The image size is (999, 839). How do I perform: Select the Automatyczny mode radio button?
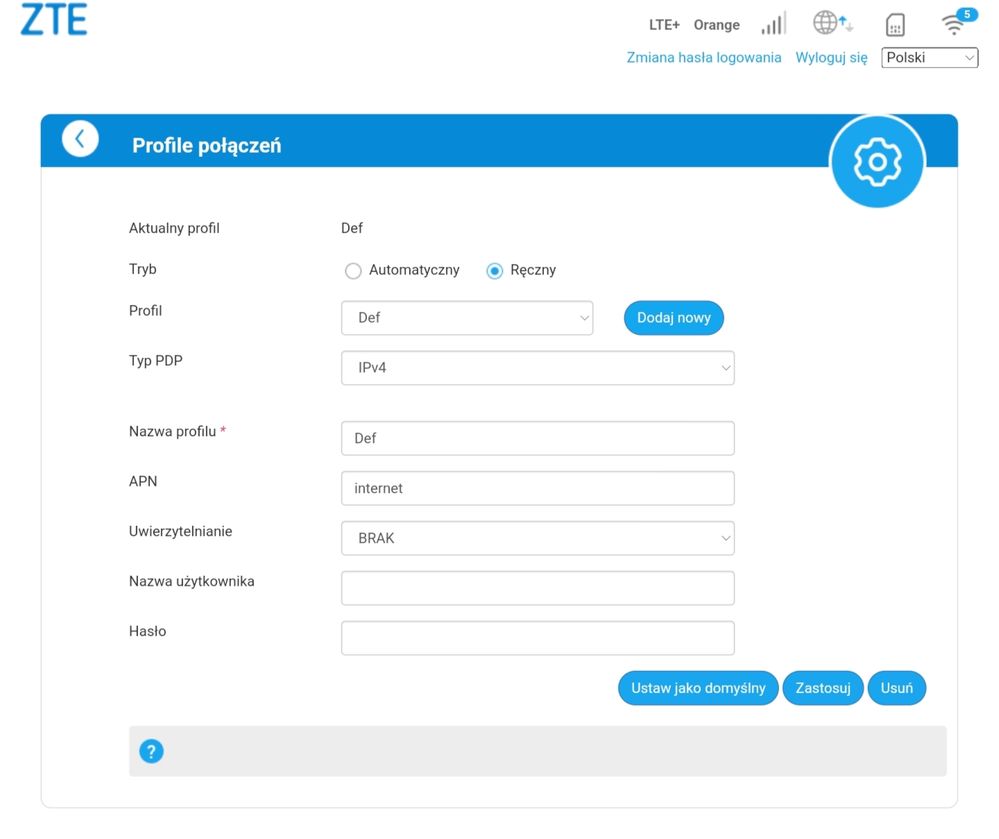(x=352, y=271)
